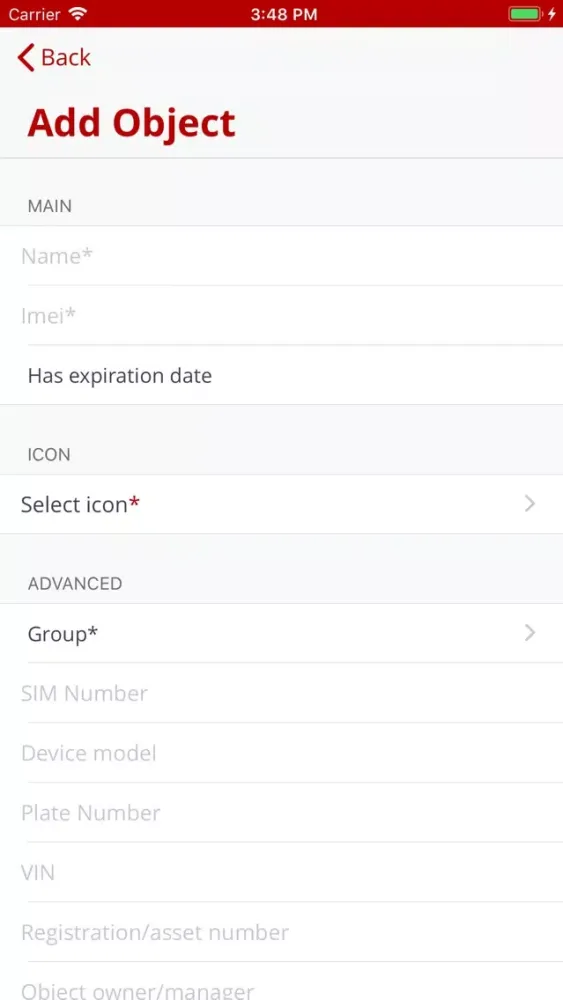Go back using the Back label
Image resolution: width=563 pixels, height=1000 pixels.
pyautogui.click(x=66, y=57)
